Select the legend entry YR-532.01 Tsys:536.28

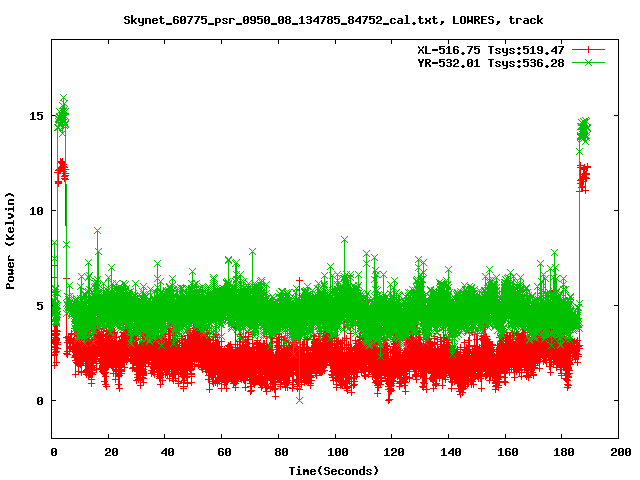(490, 63)
